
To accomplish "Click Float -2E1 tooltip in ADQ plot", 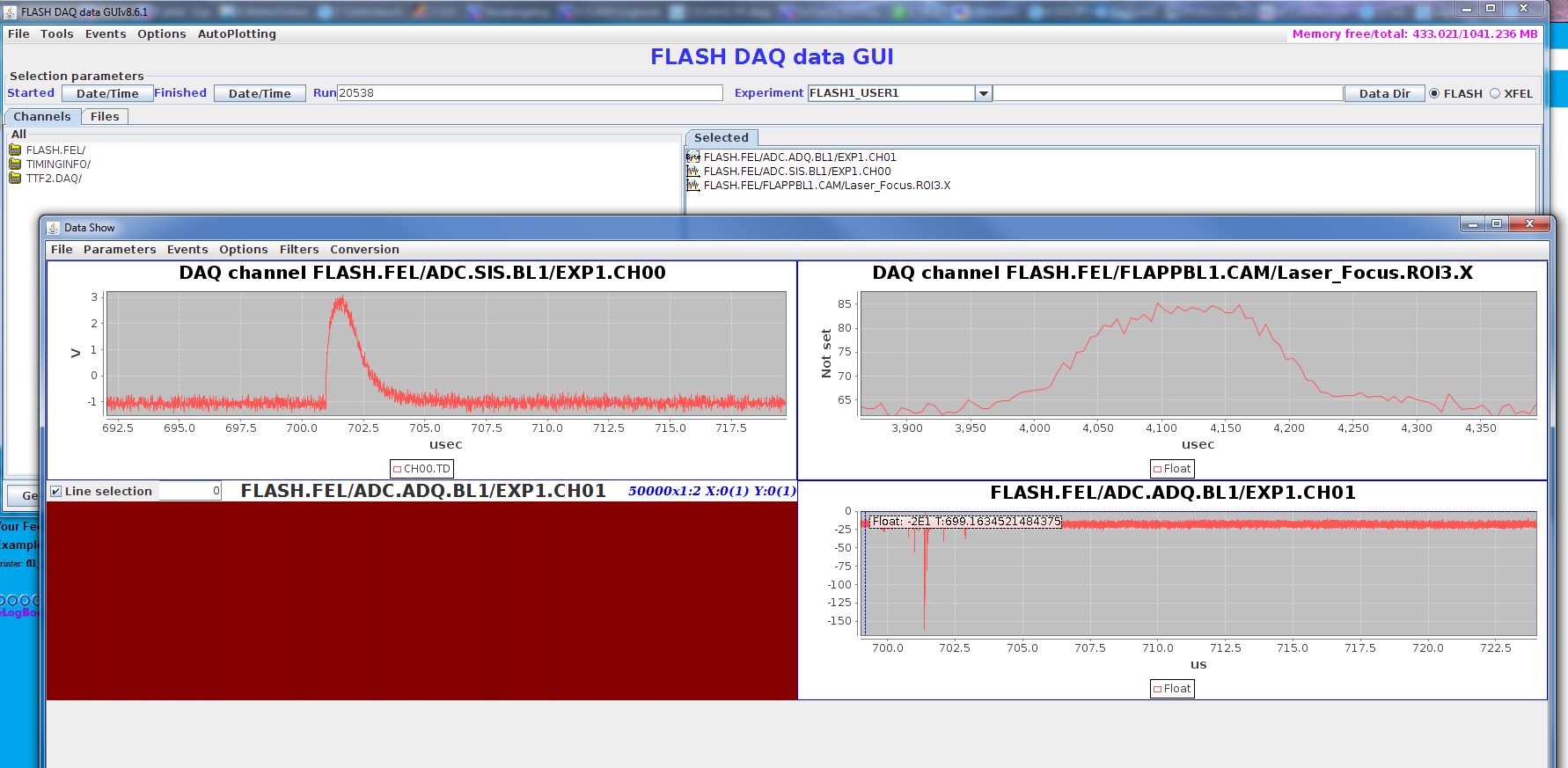I will click(x=965, y=522).
